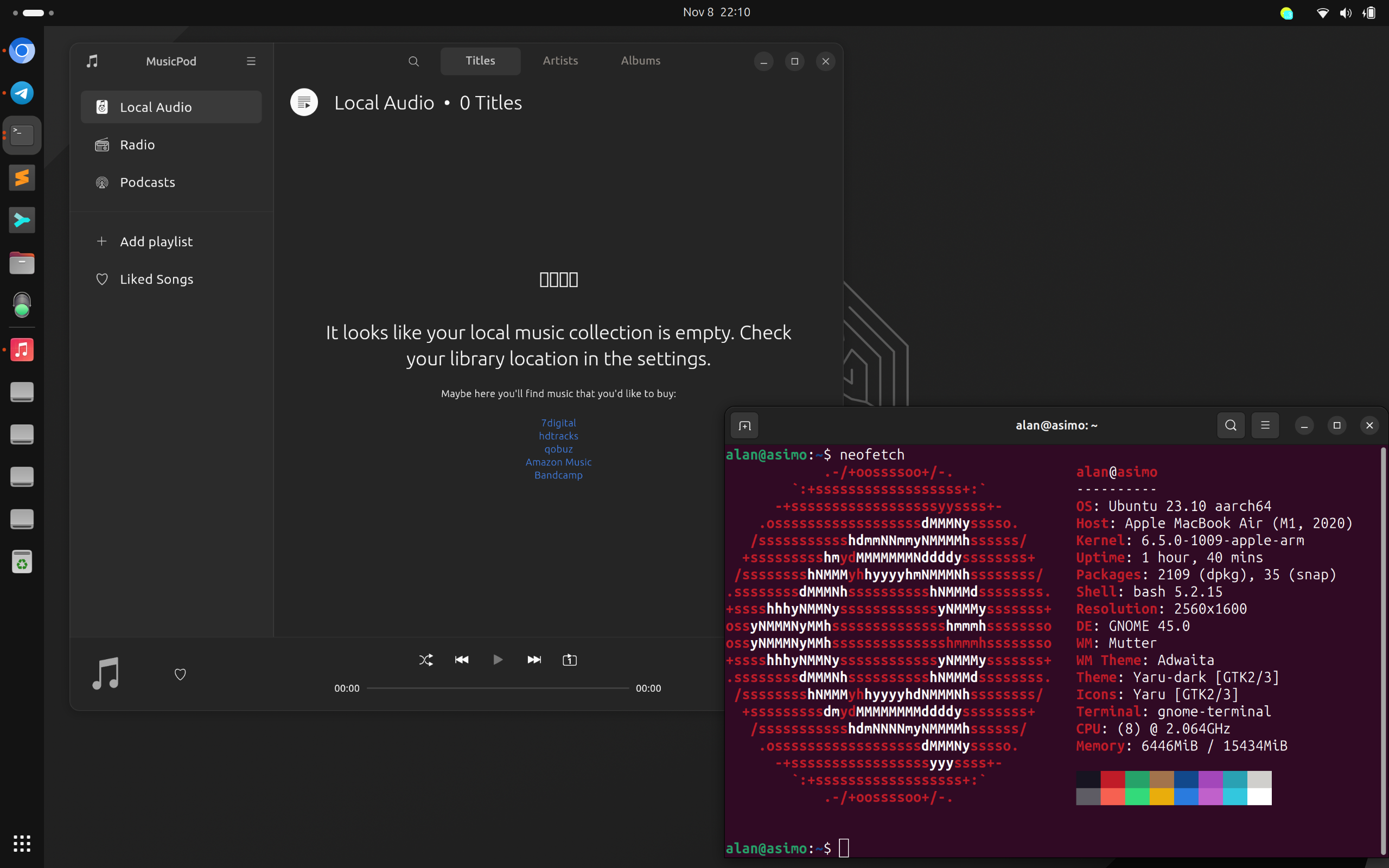This screenshot has width=1389, height=868.
Task: Launch Sublime Text from the dock
Action: pos(22,177)
